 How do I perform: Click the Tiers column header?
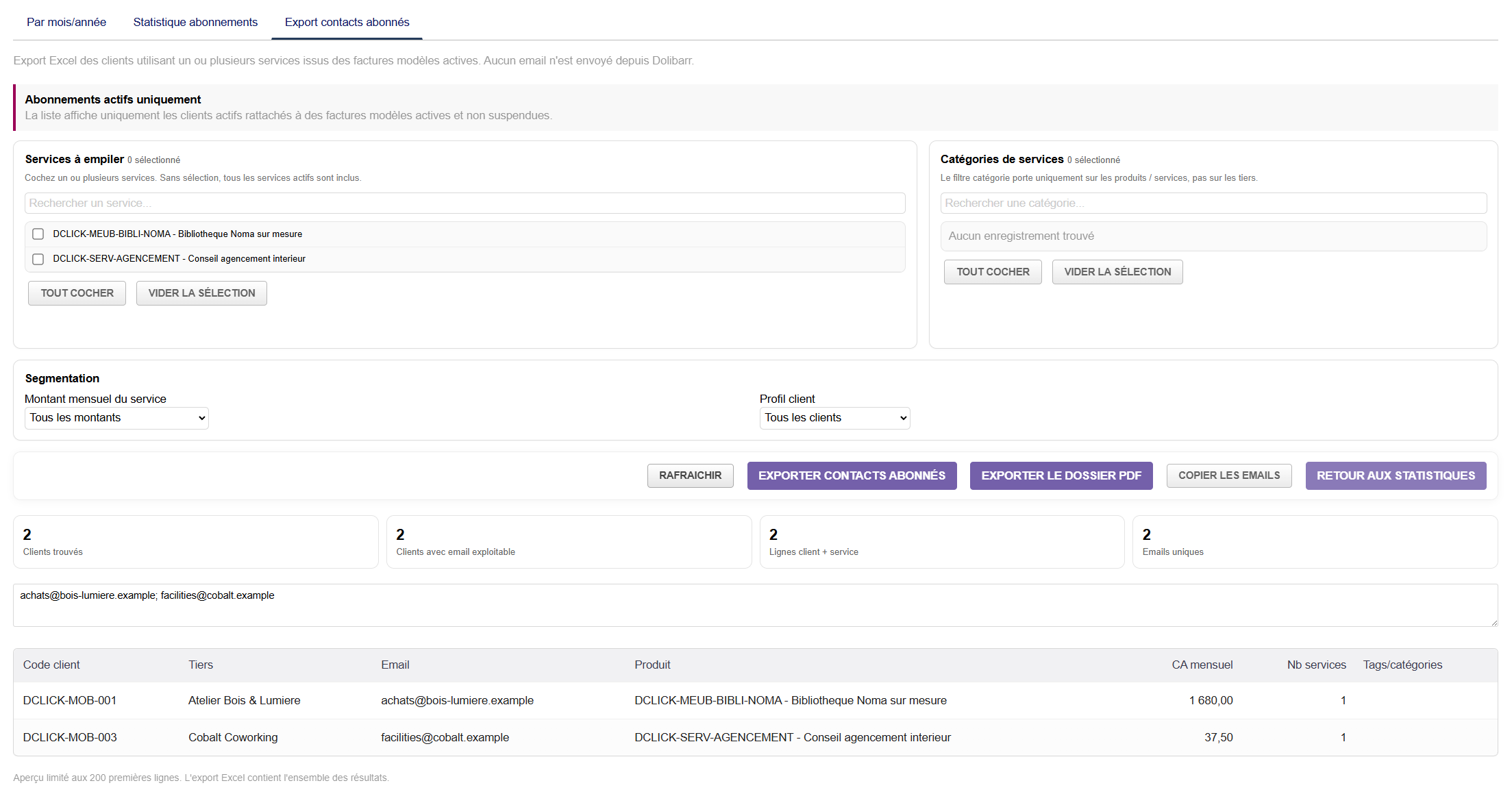pos(201,665)
